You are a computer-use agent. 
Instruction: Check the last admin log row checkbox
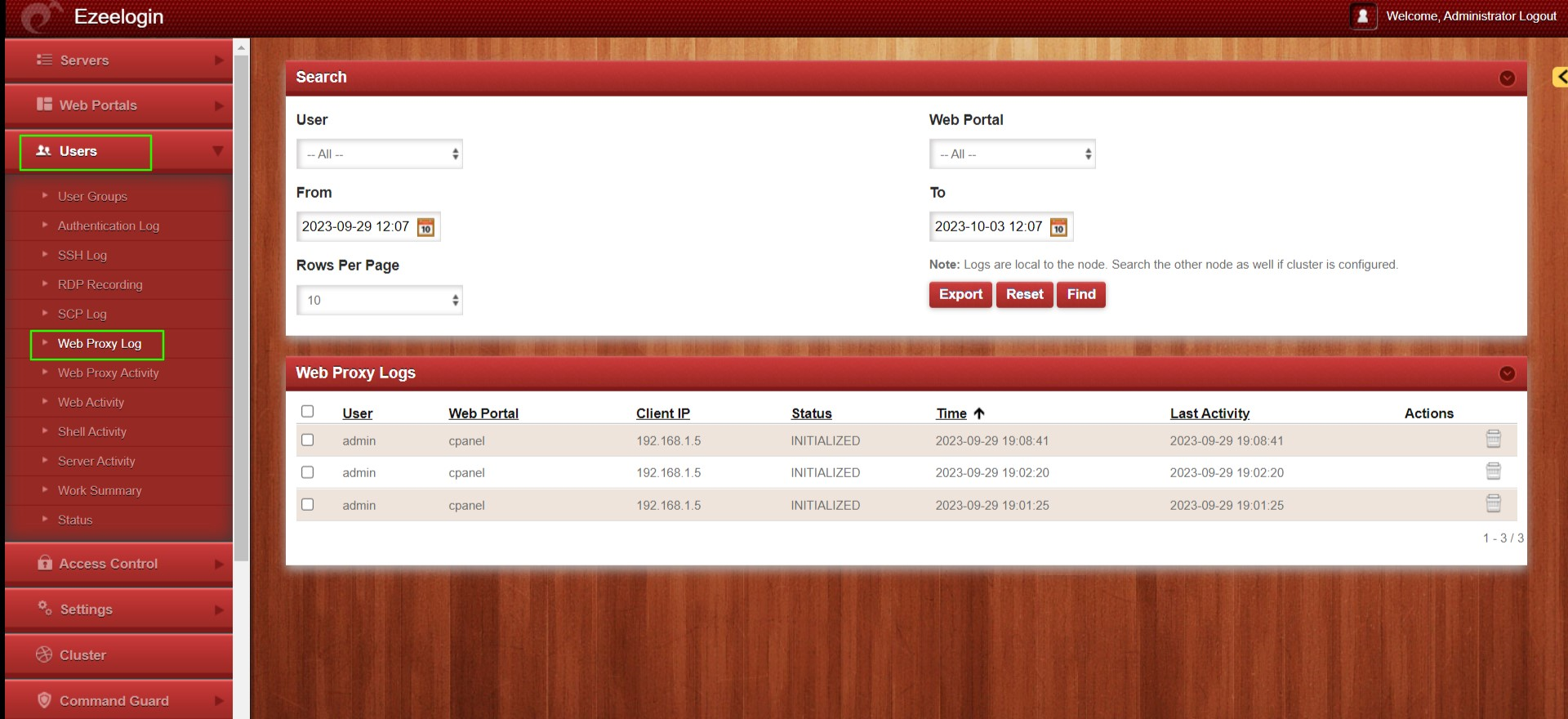pos(308,505)
